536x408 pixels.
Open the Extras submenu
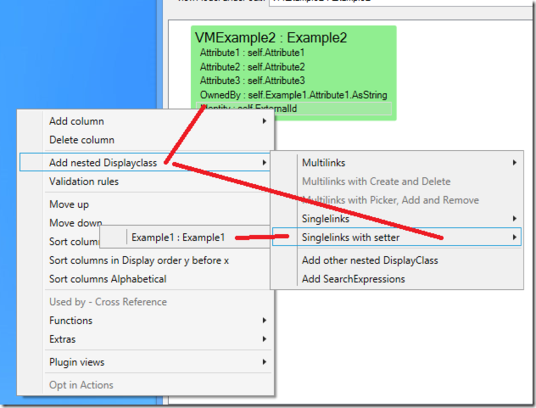(146, 339)
